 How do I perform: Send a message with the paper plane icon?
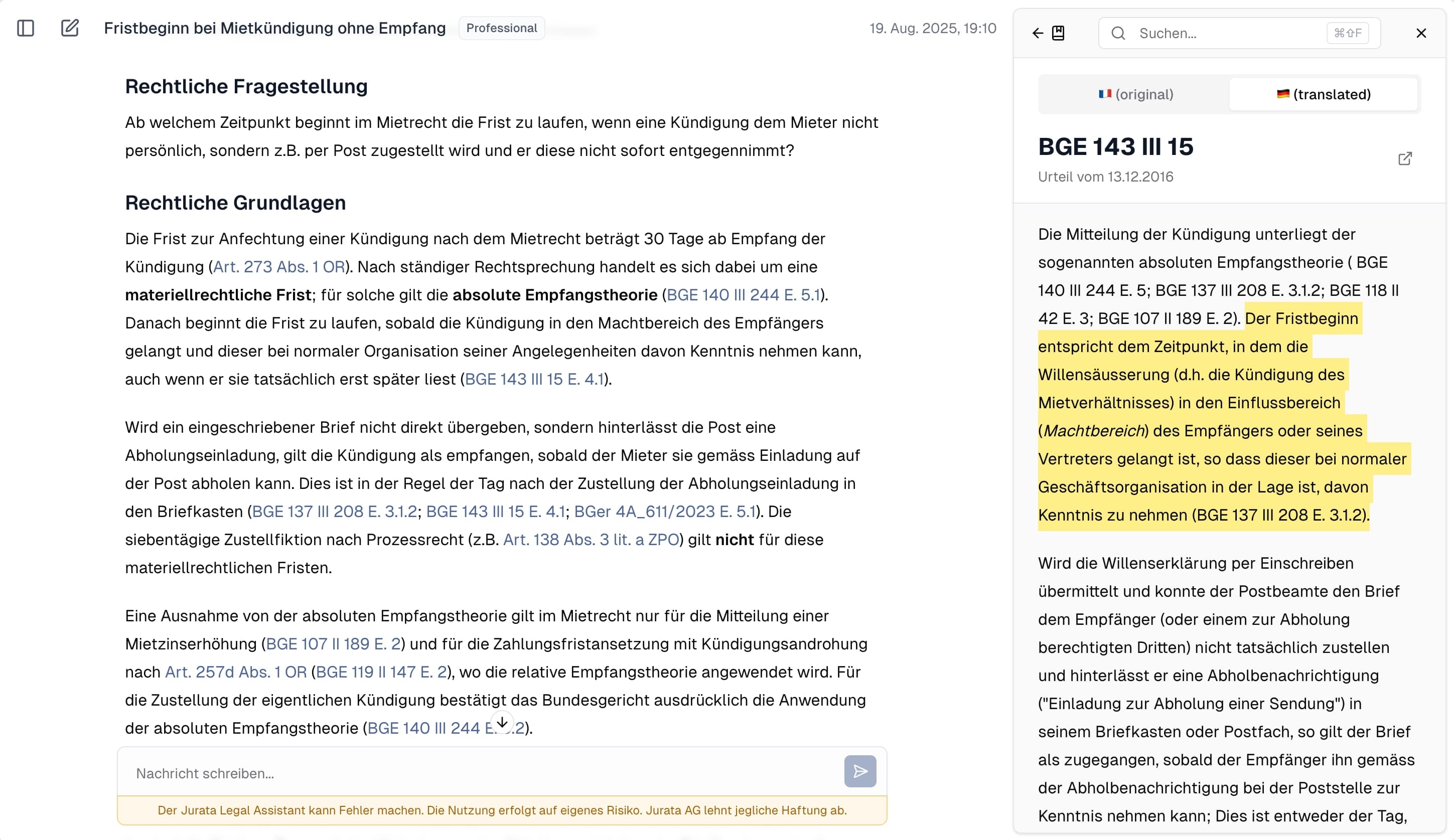click(x=860, y=772)
